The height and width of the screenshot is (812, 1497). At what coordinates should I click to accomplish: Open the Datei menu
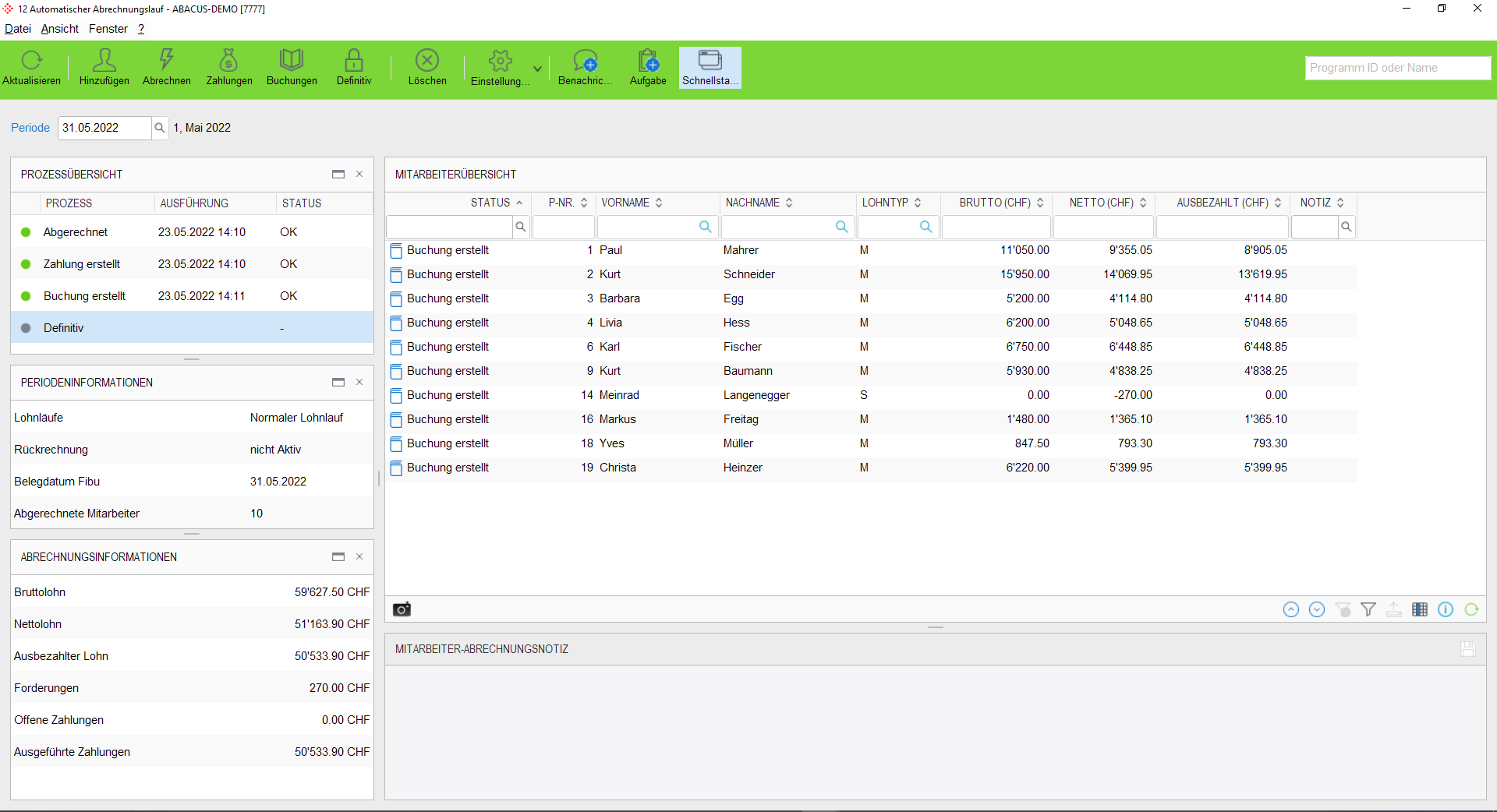point(17,29)
